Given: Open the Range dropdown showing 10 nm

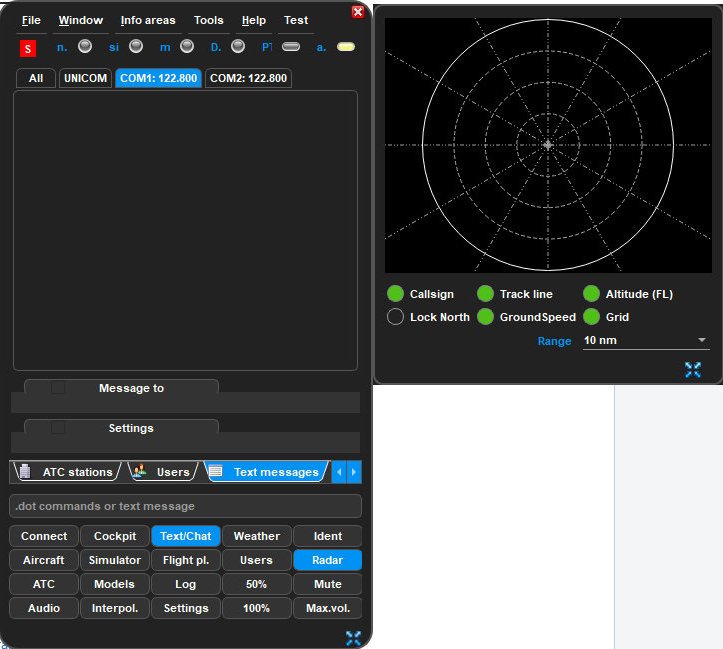Looking at the screenshot, I should click(x=645, y=341).
